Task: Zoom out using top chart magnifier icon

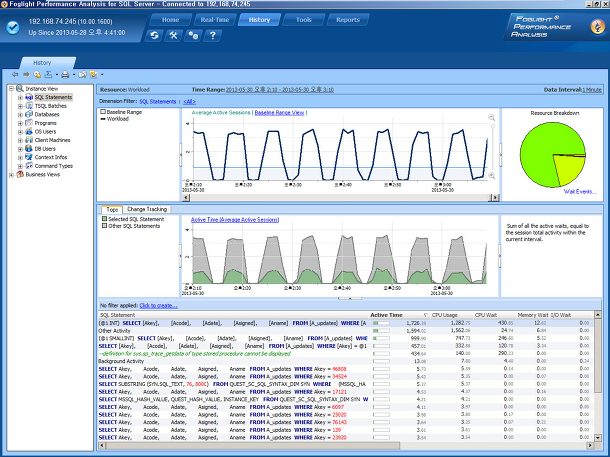Action: click(x=492, y=117)
